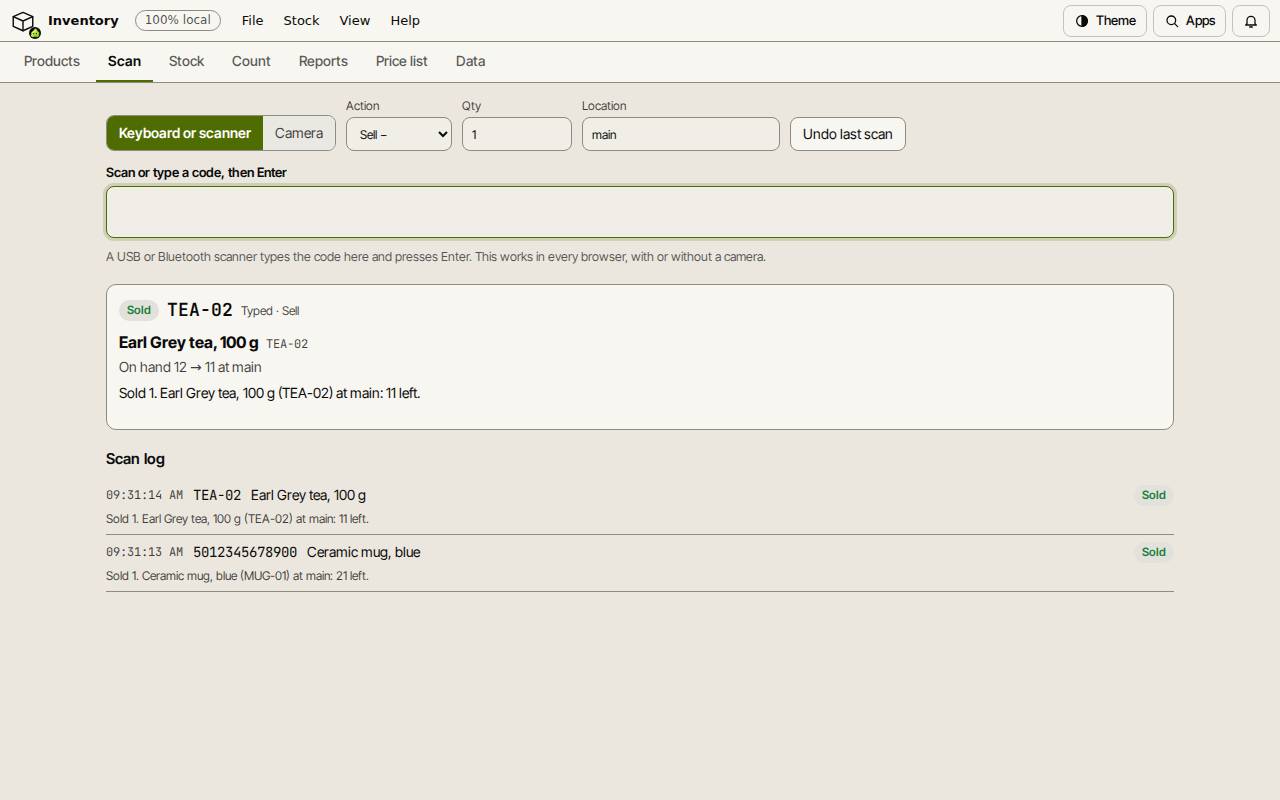Open the Price list tab
Image resolution: width=1280 pixels, height=800 pixels.
click(x=402, y=61)
